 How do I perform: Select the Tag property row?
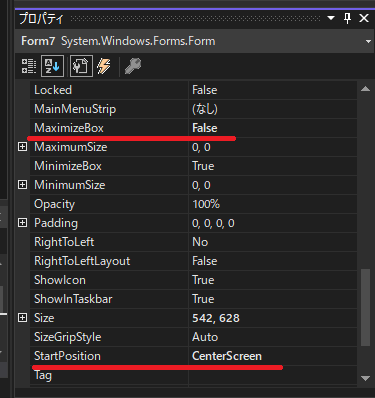pos(193,376)
